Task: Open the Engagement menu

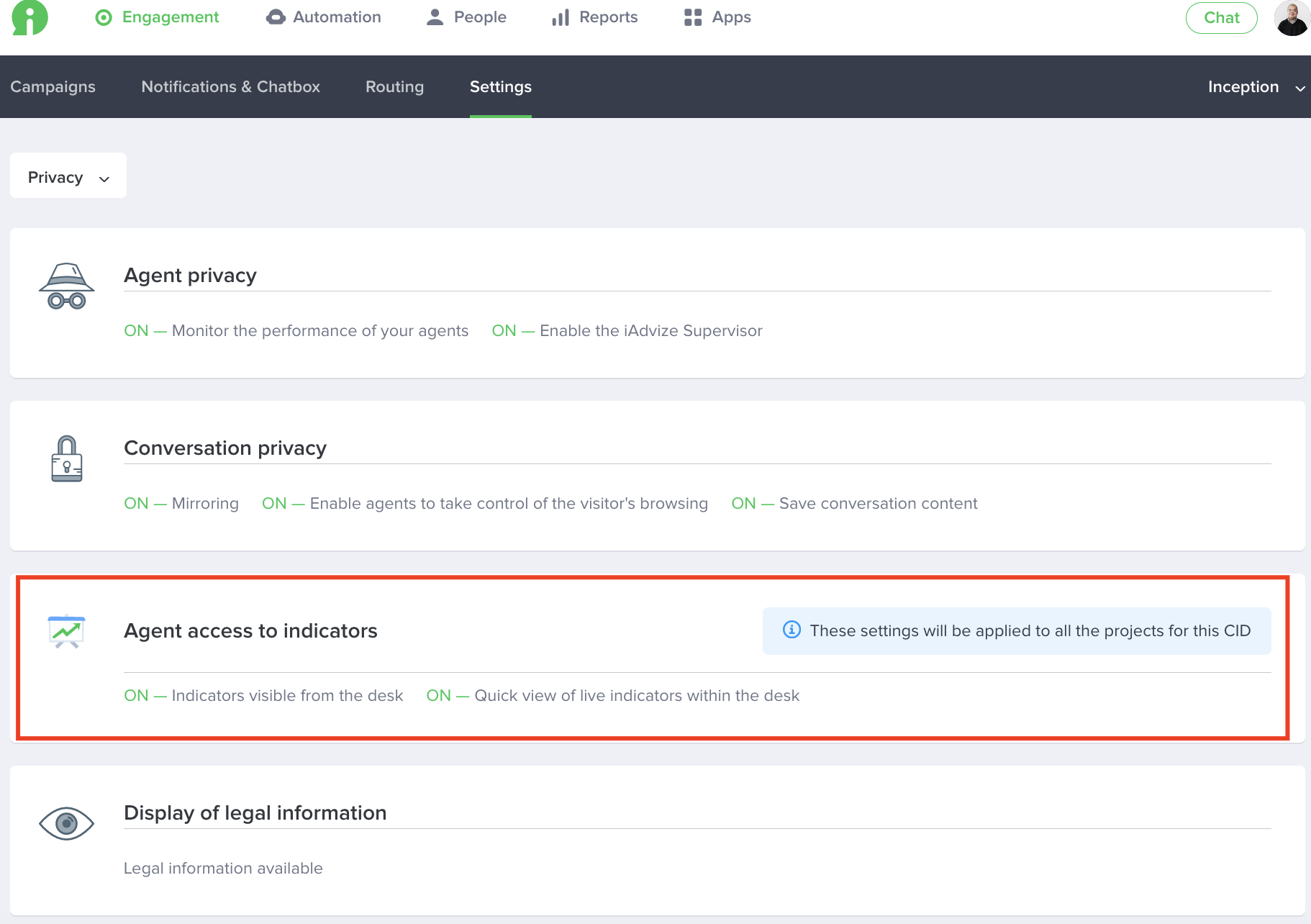Action: click(157, 17)
